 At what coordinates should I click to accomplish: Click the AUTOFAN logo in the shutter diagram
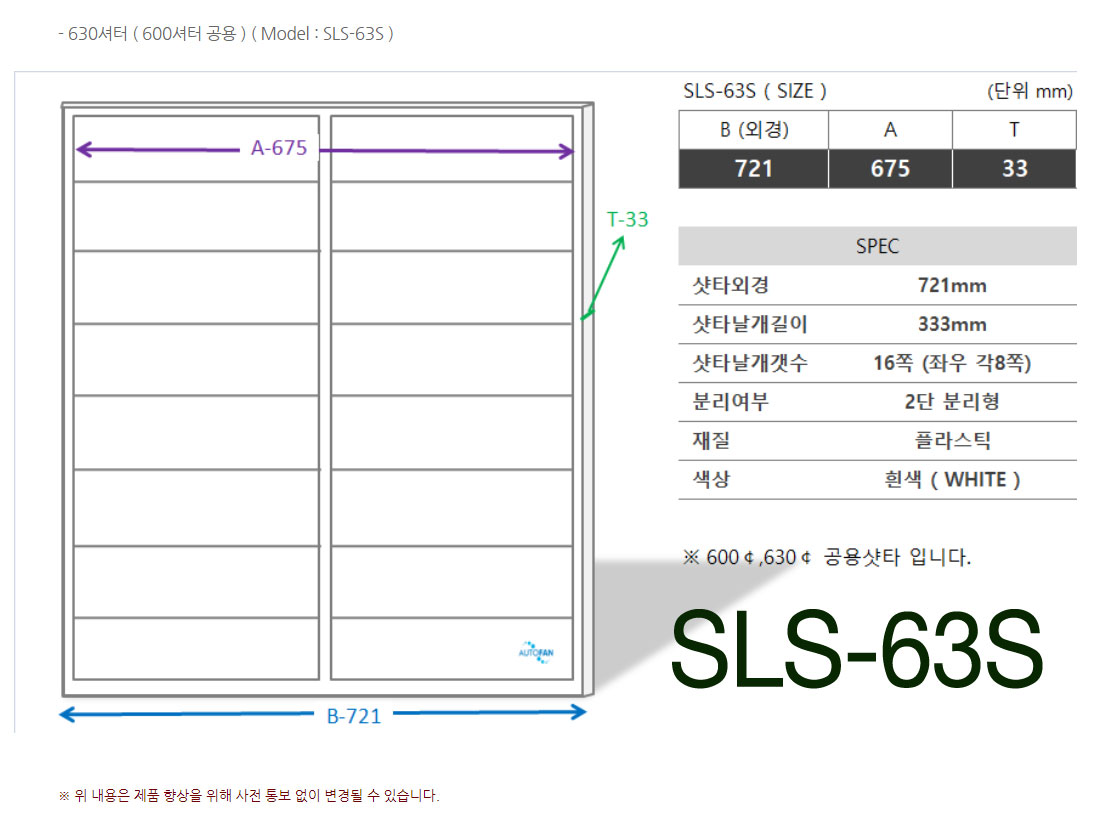[536, 651]
